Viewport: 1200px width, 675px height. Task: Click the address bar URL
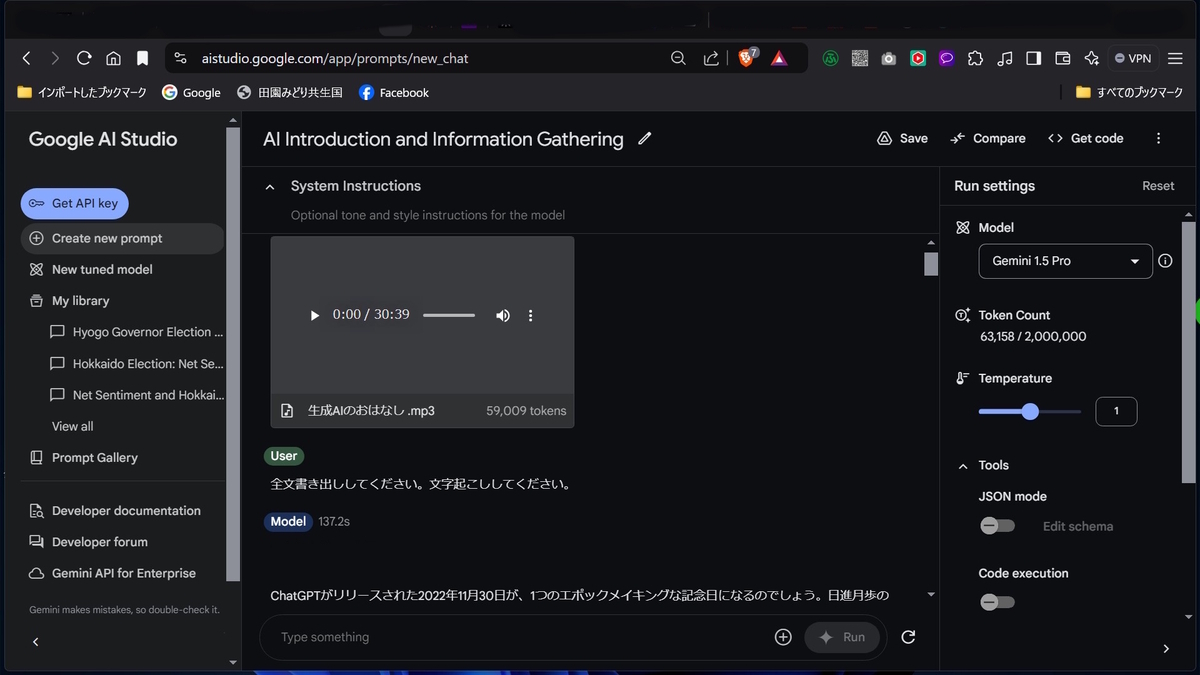(336, 58)
